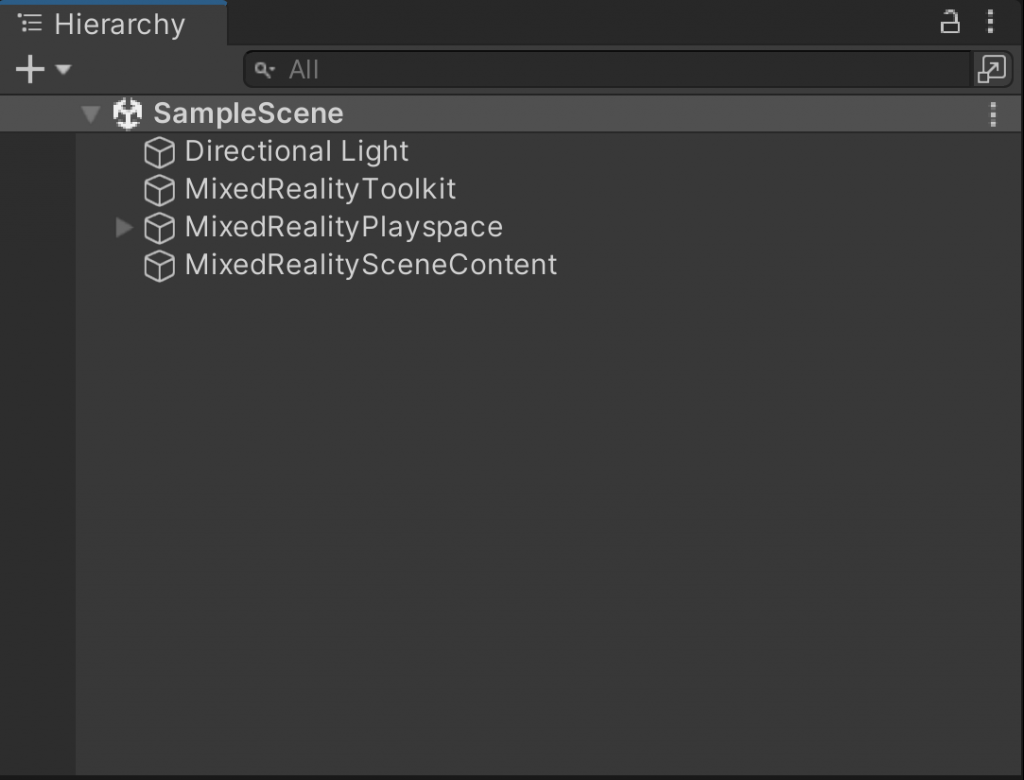Expand MixedRealityPlayspace children

(123, 227)
